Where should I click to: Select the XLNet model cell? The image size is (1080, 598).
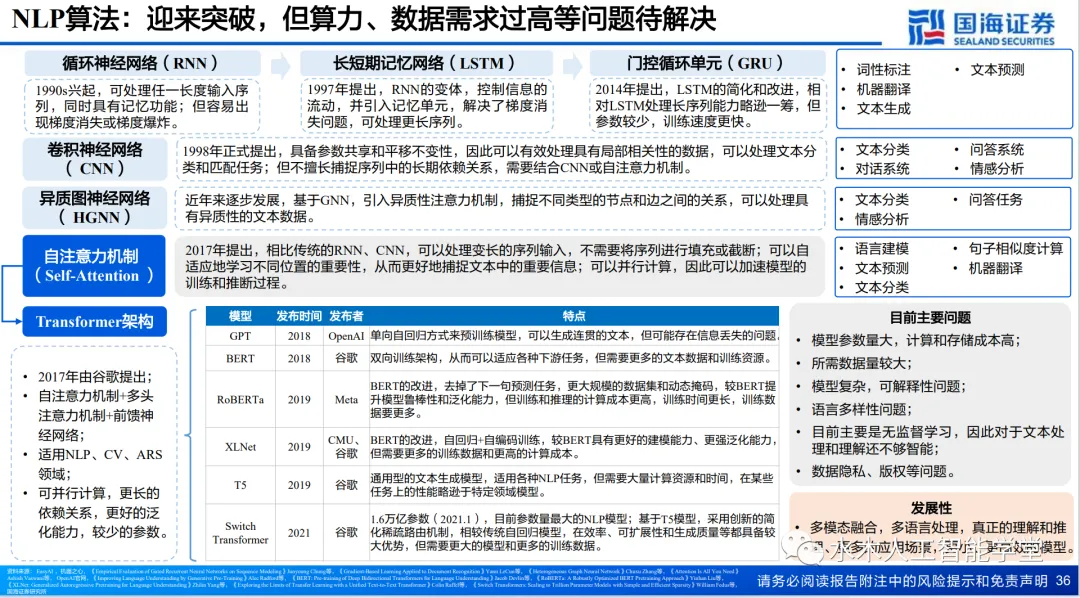coord(240,446)
